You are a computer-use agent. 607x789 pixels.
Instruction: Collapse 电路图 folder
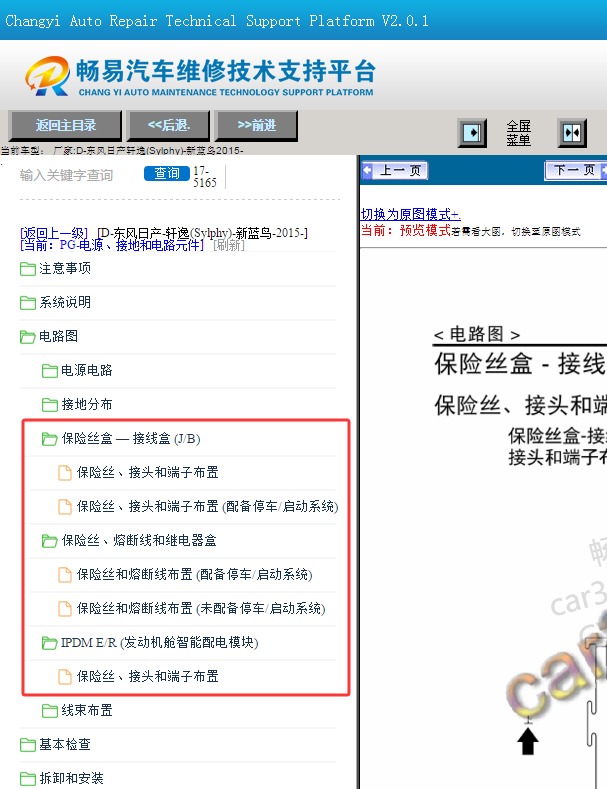(58, 336)
